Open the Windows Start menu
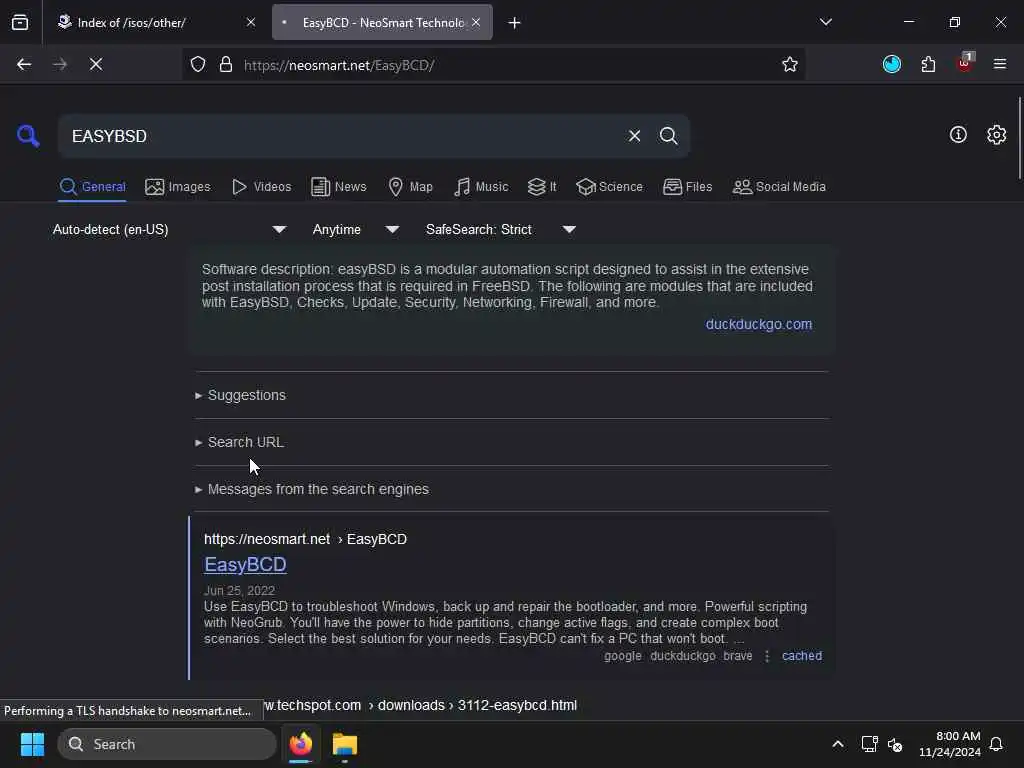 tap(32, 744)
